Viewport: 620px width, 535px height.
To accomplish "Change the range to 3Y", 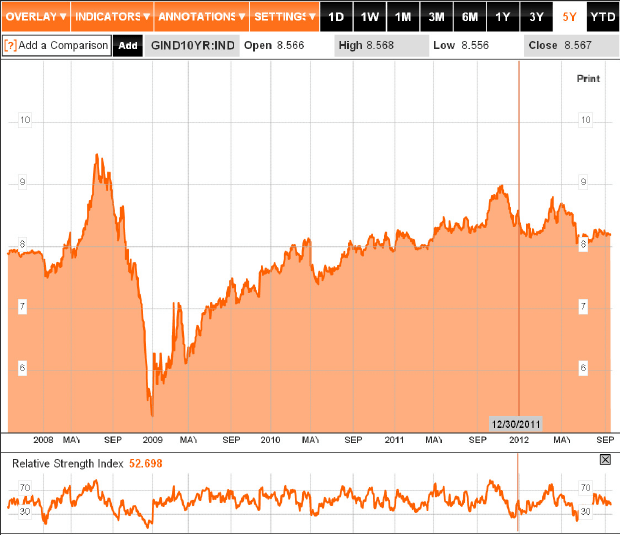I will pos(537,17).
